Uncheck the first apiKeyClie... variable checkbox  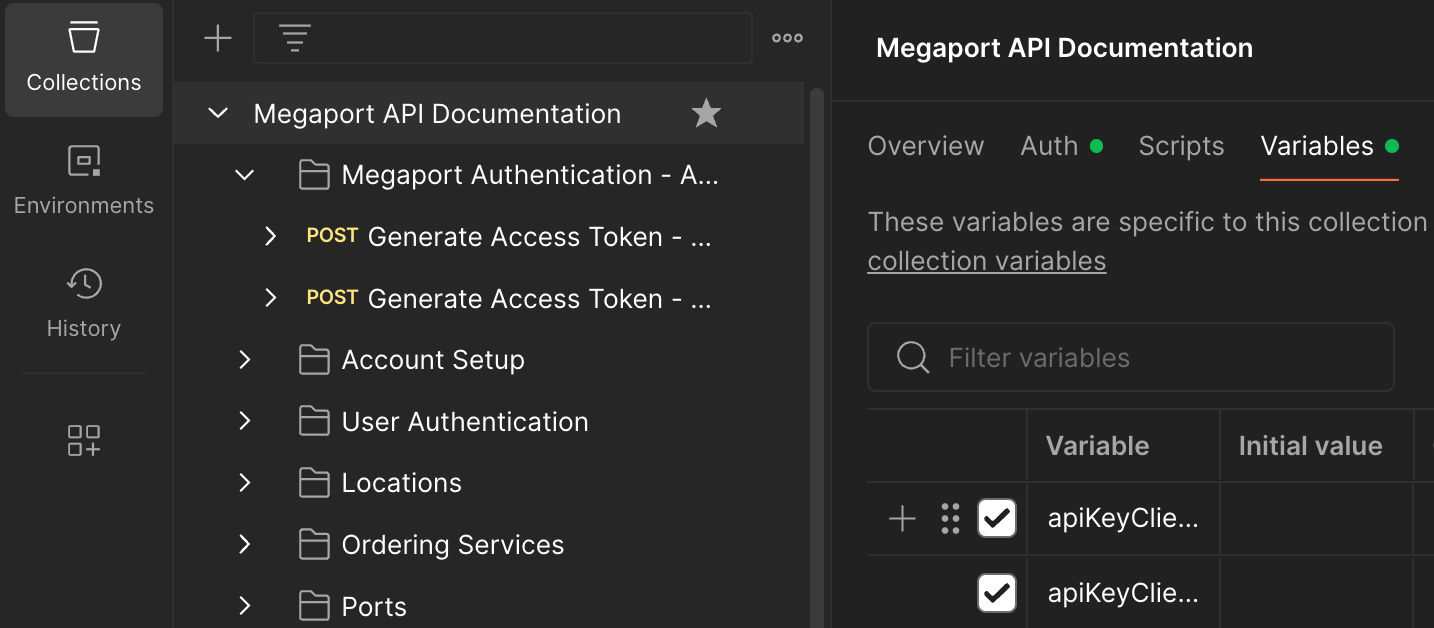pos(997,518)
